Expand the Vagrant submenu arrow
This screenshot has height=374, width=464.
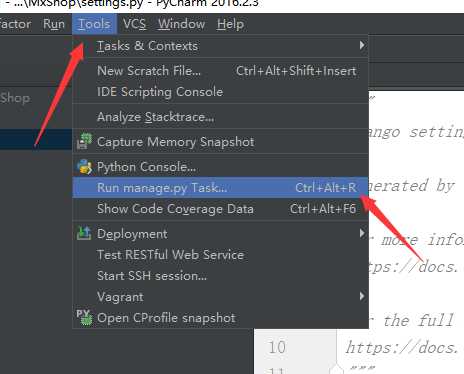[362, 296]
